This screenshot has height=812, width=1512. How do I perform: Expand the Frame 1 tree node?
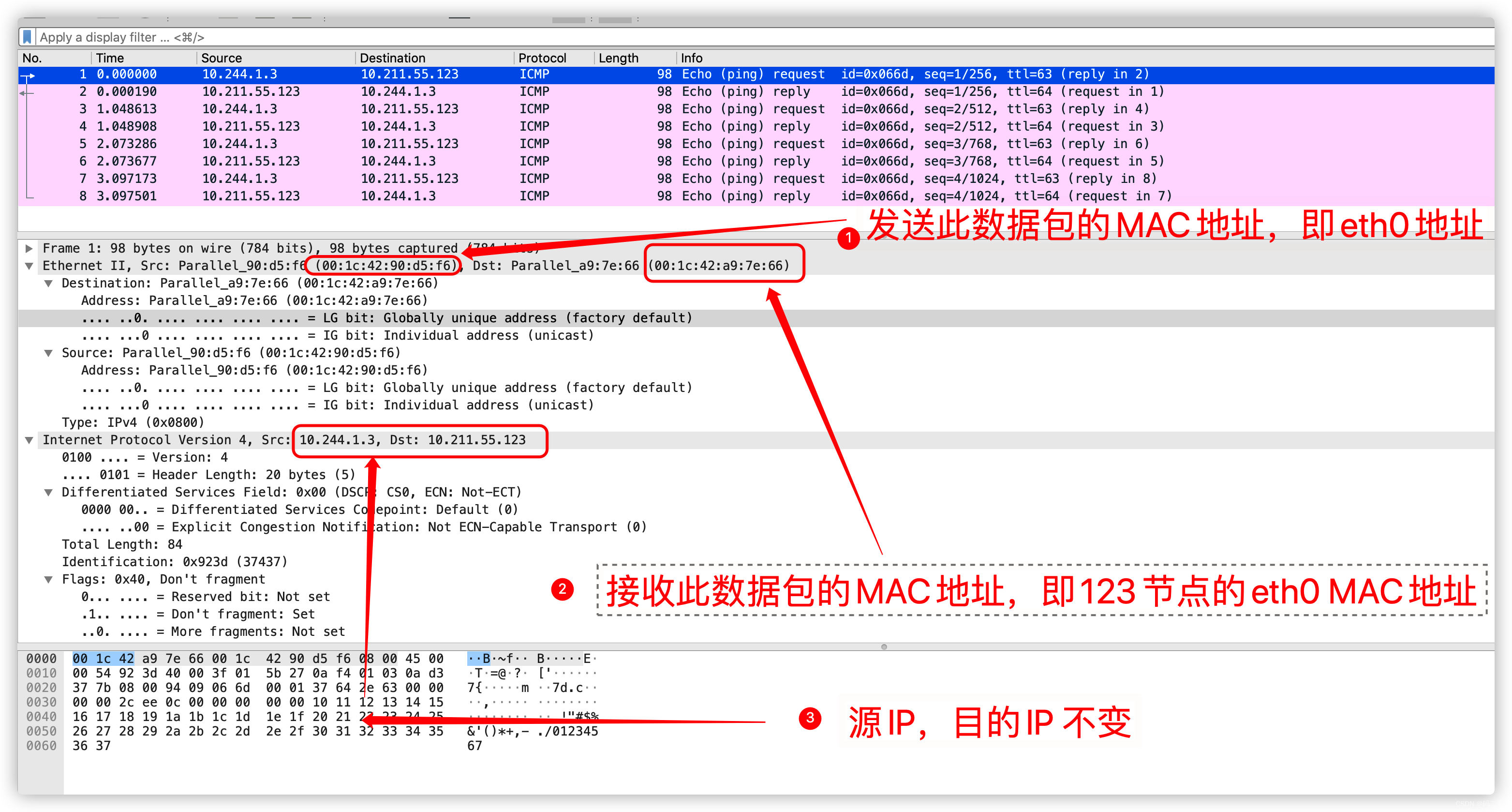tap(29, 248)
